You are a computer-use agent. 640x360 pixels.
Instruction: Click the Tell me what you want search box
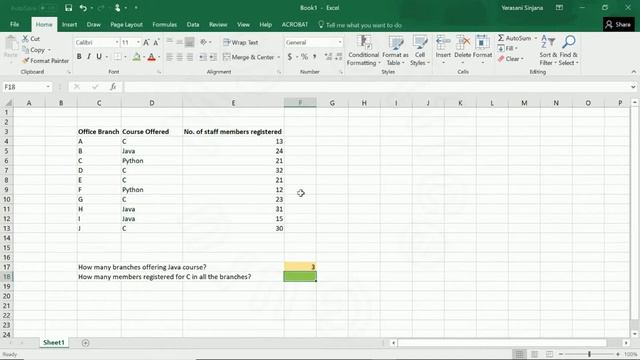(x=360, y=25)
